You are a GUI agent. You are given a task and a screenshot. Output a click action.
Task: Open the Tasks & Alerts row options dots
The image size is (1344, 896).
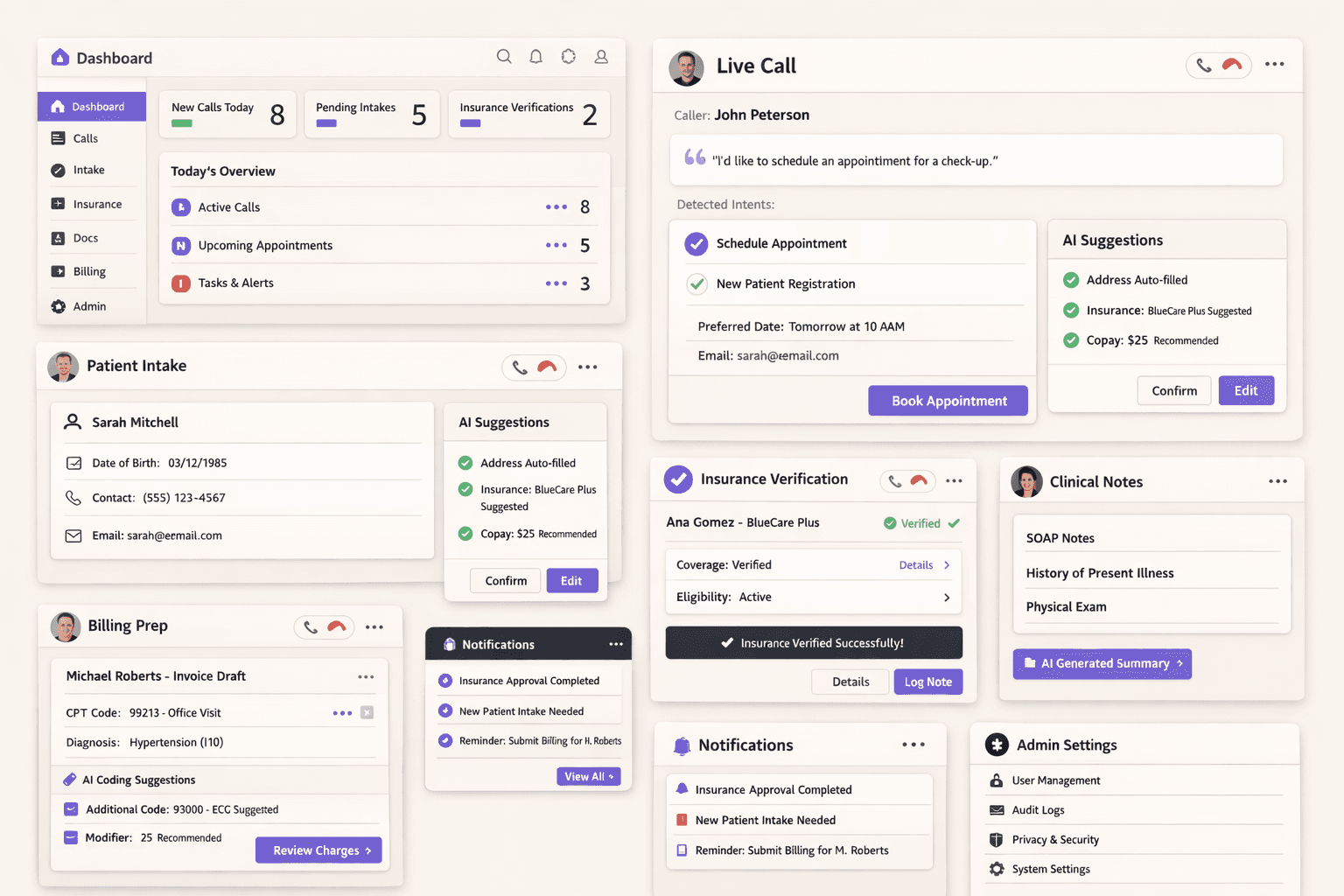click(x=556, y=283)
